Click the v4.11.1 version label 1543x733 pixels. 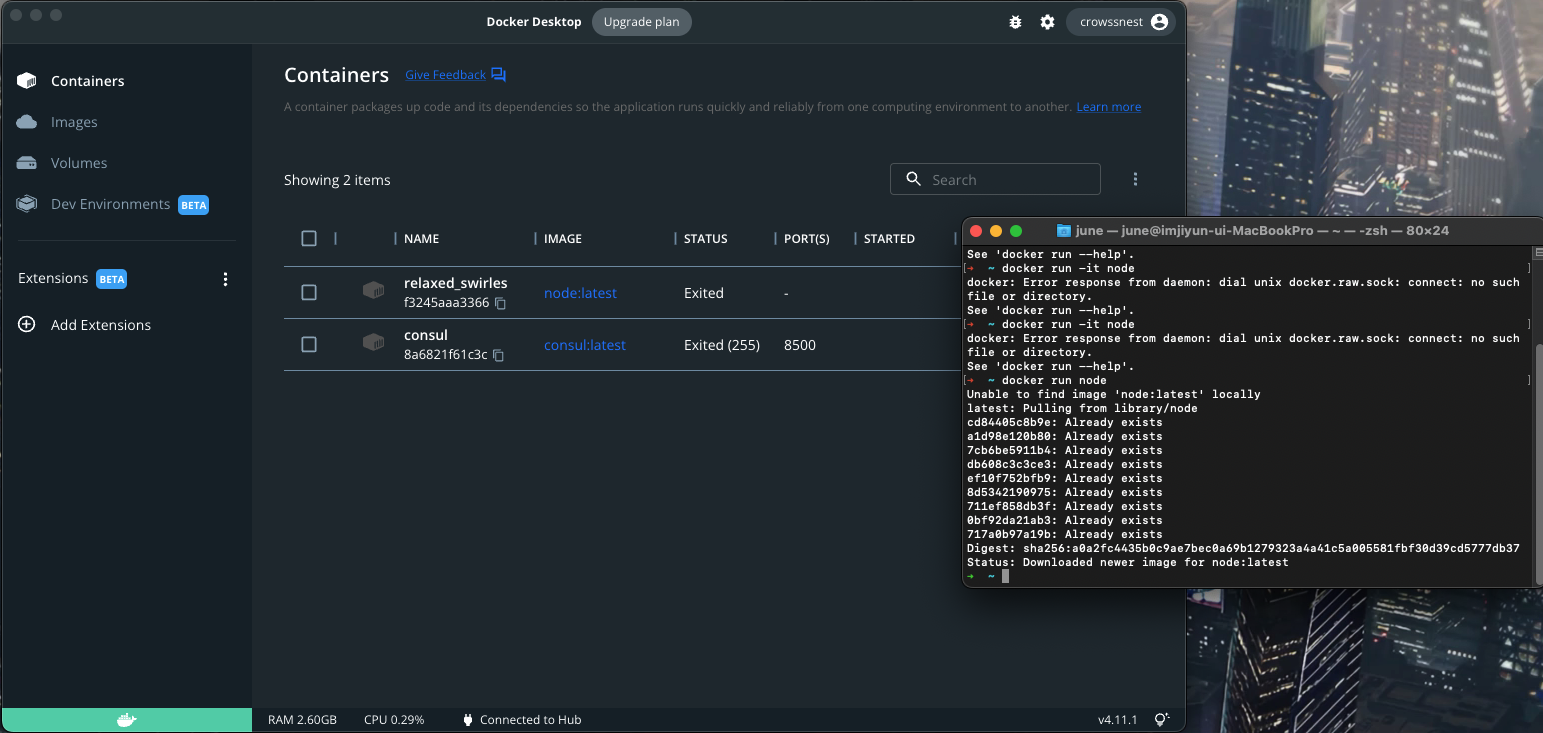point(1117,720)
